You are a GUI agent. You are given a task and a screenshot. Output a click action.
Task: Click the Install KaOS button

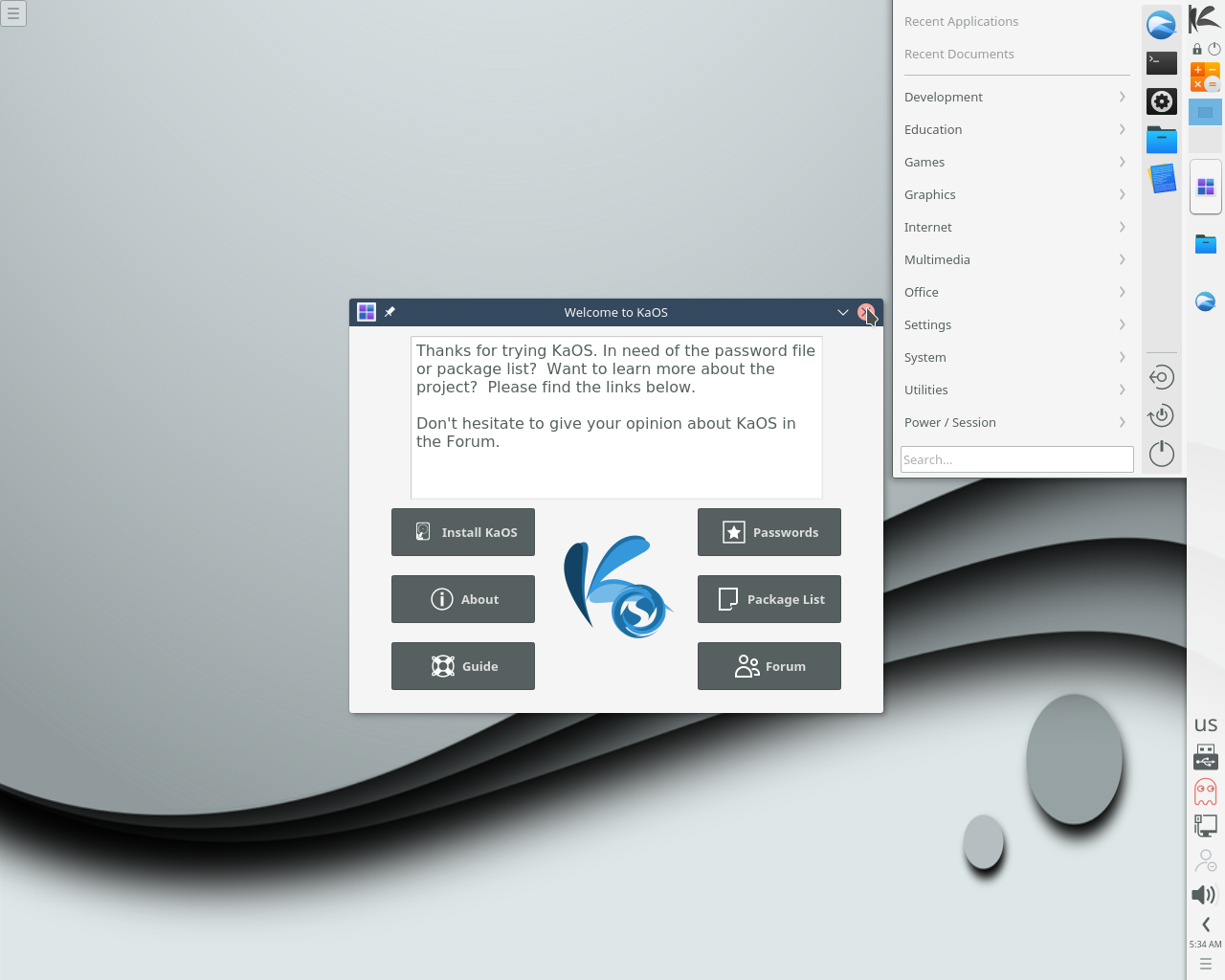pos(463,532)
